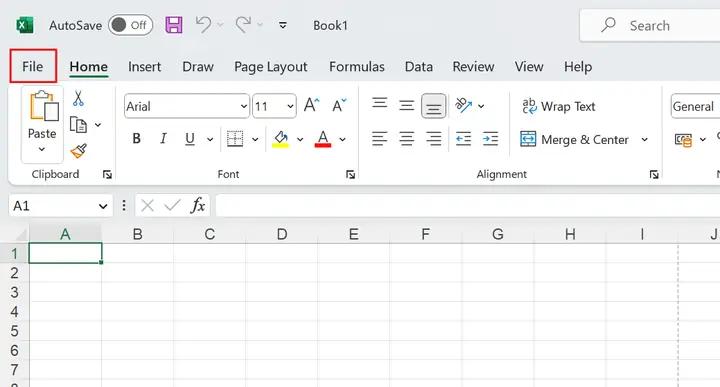720x387 pixels.
Task: Open the General number format dropdown
Action: coord(695,107)
